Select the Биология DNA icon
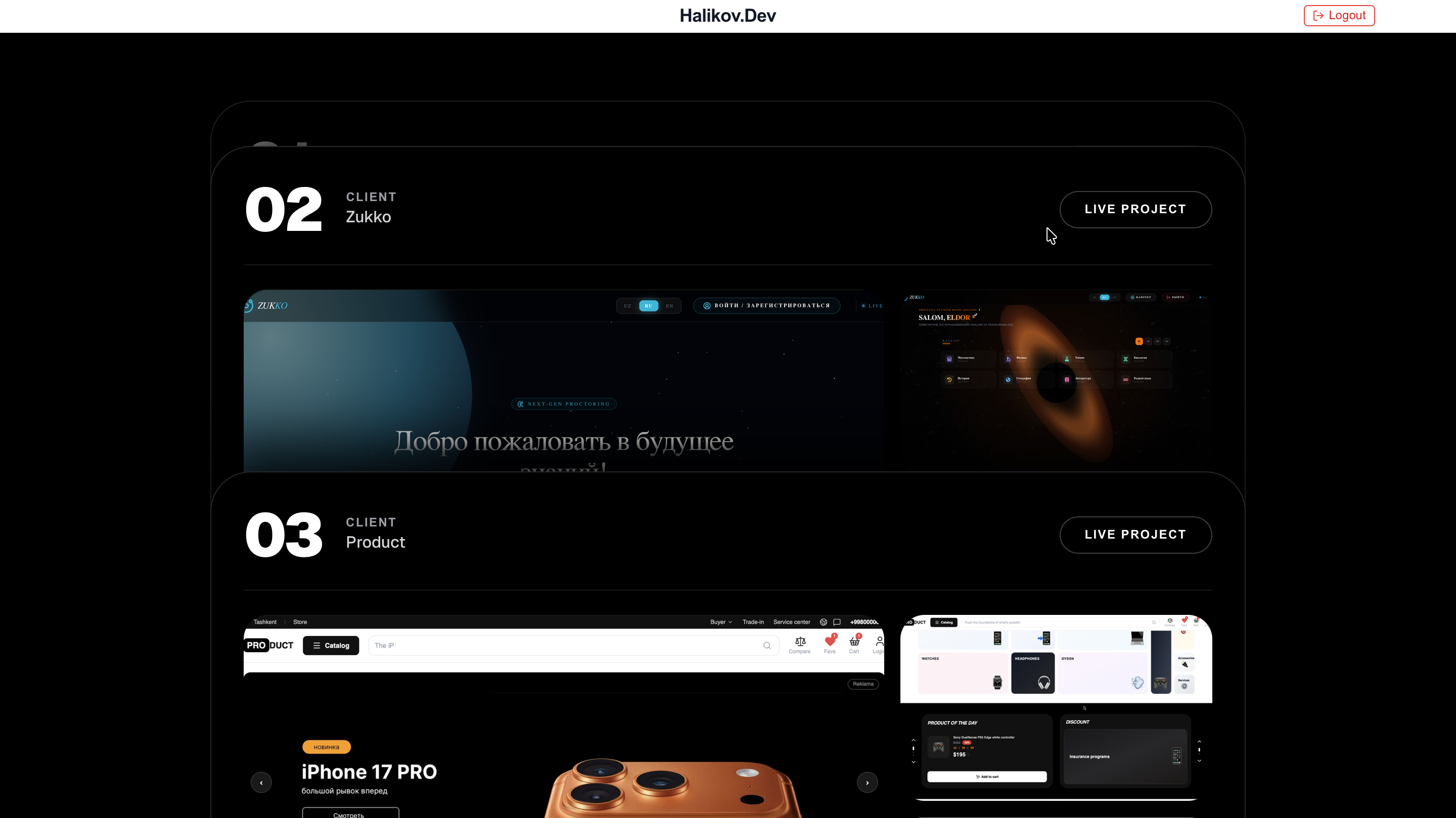Viewport: 1456px width, 818px height. click(x=1126, y=359)
